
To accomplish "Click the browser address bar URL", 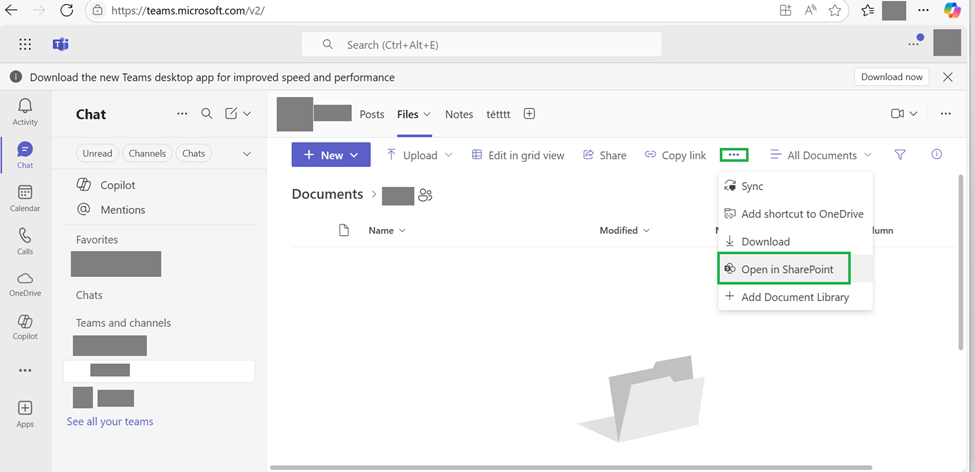I will 186,11.
